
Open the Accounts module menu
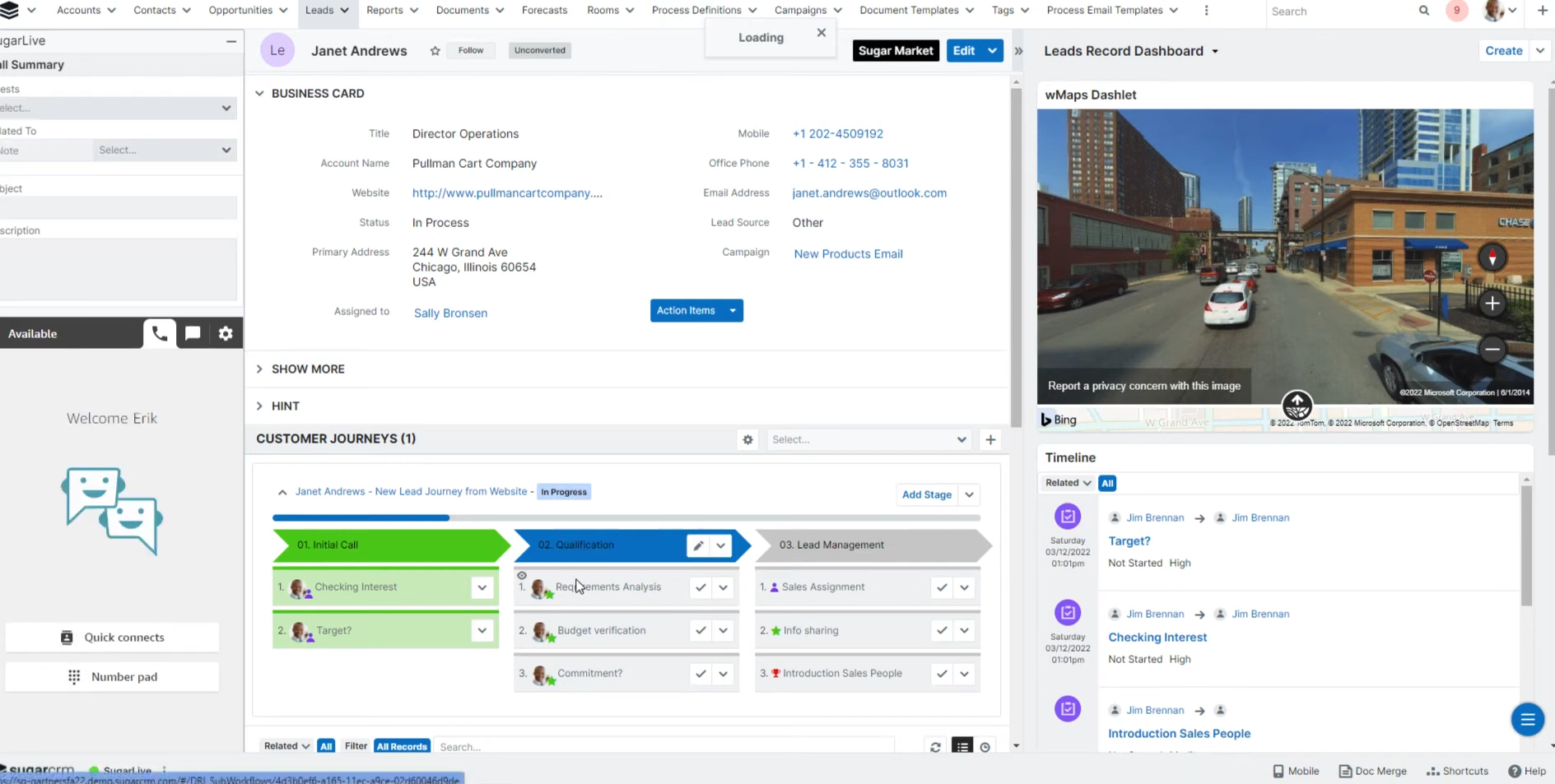(x=86, y=11)
